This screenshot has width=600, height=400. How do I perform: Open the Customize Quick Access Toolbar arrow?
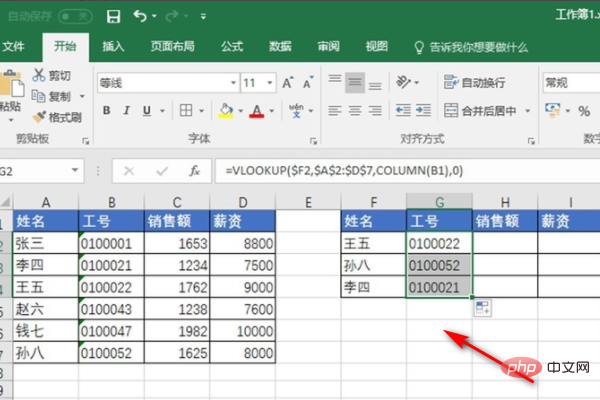203,16
